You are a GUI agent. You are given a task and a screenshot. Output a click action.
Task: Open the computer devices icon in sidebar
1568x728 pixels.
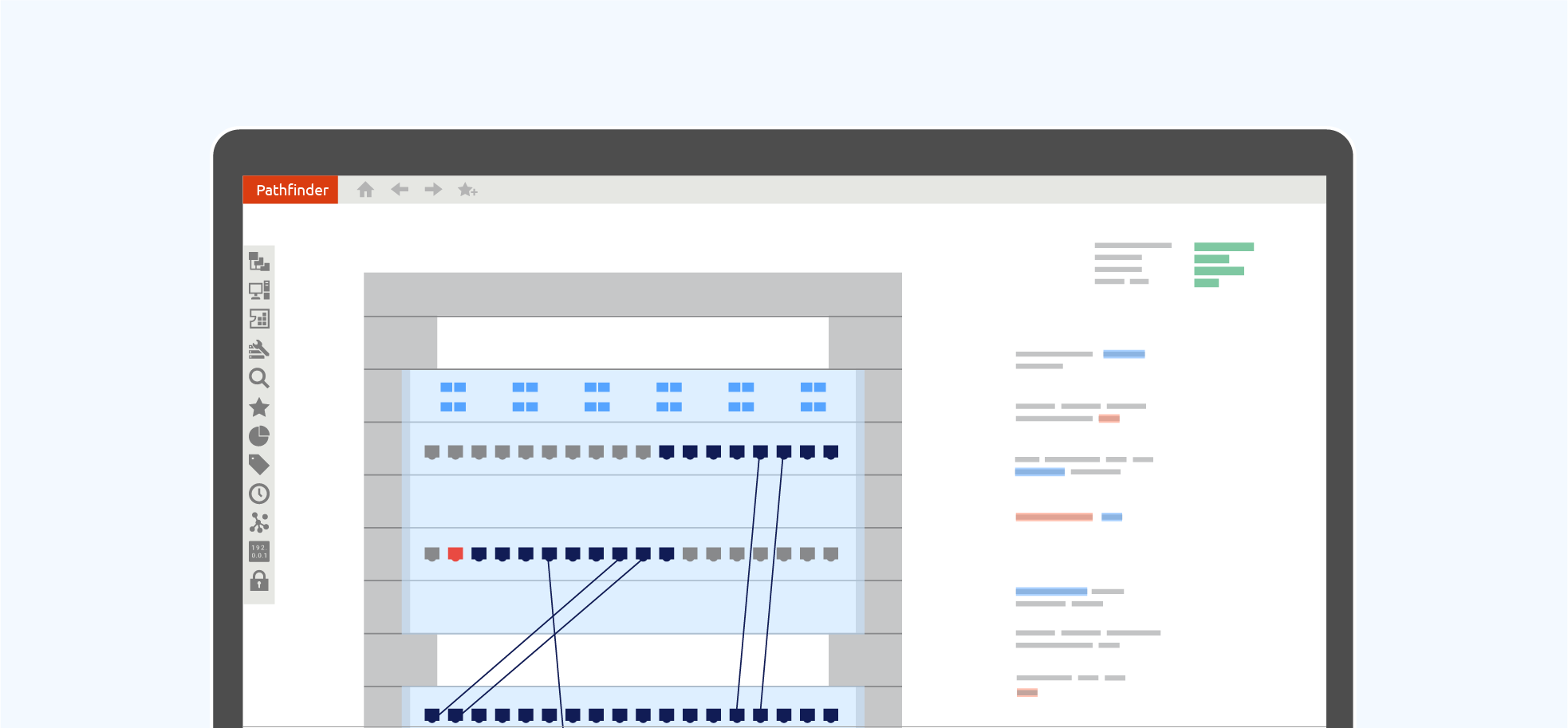[x=259, y=290]
